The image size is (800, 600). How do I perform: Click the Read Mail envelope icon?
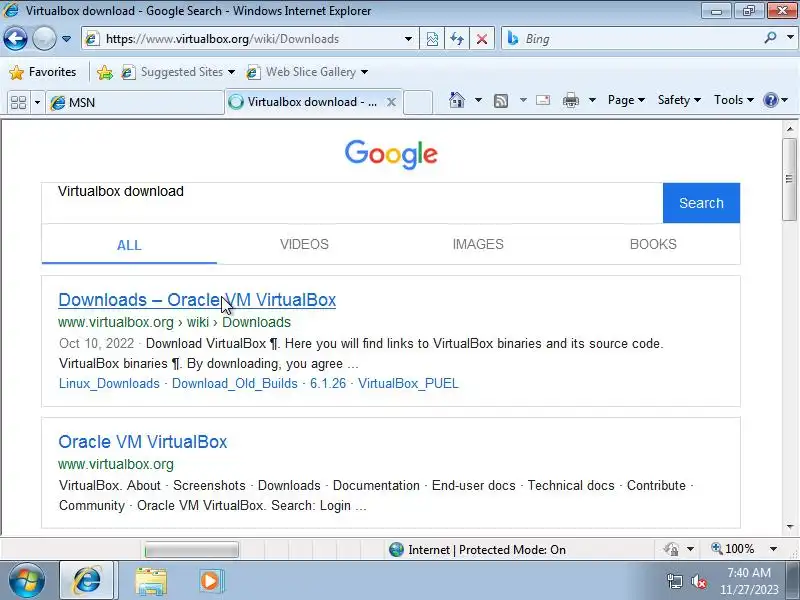coord(543,100)
